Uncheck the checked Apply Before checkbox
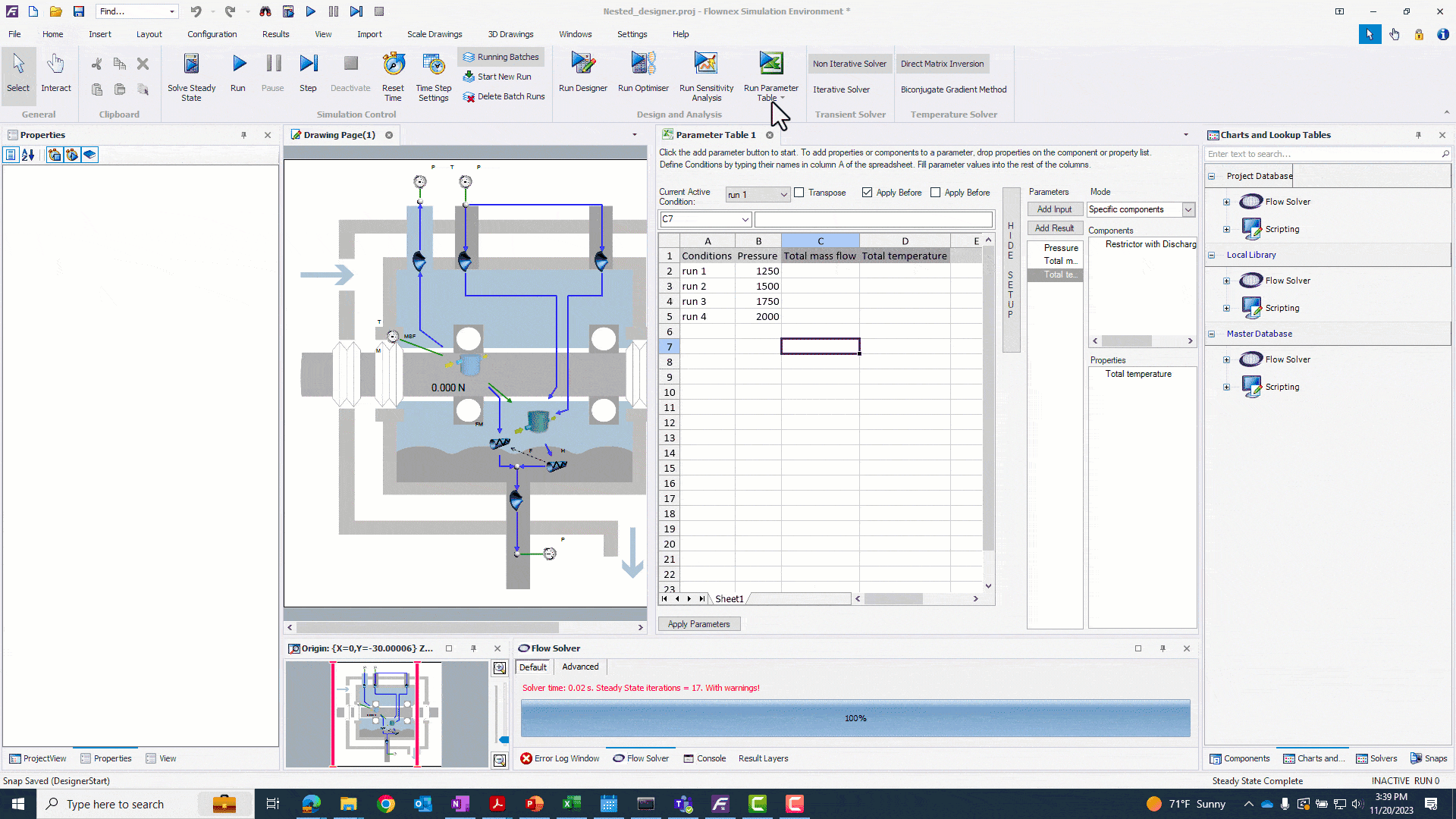Image resolution: width=1456 pixels, height=819 pixels. (867, 193)
